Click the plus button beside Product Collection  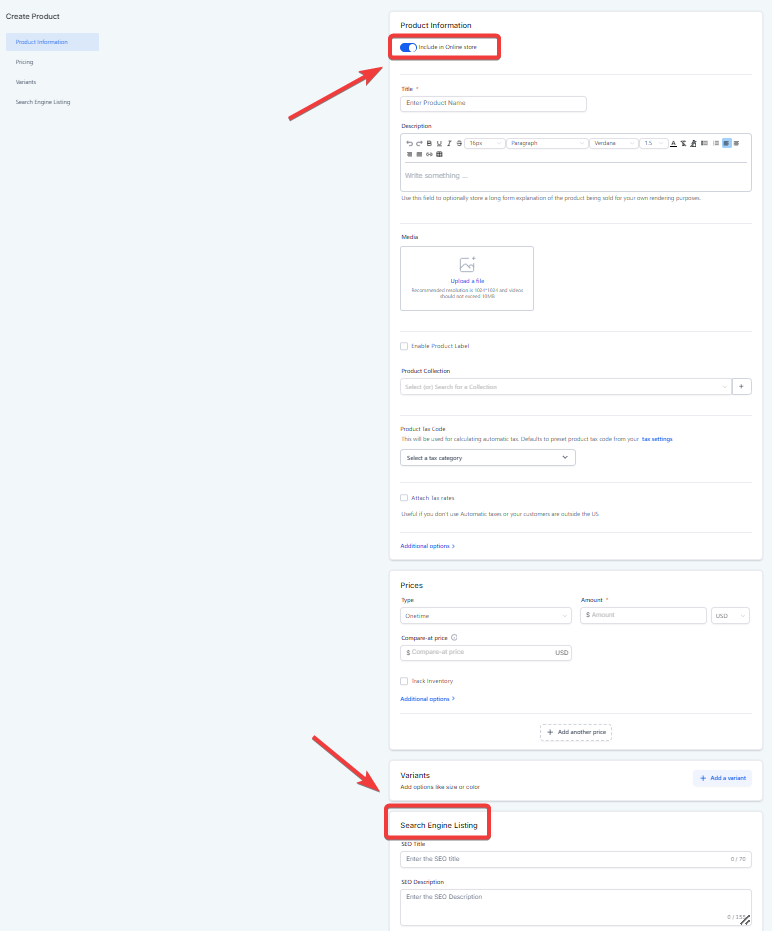coord(741,387)
